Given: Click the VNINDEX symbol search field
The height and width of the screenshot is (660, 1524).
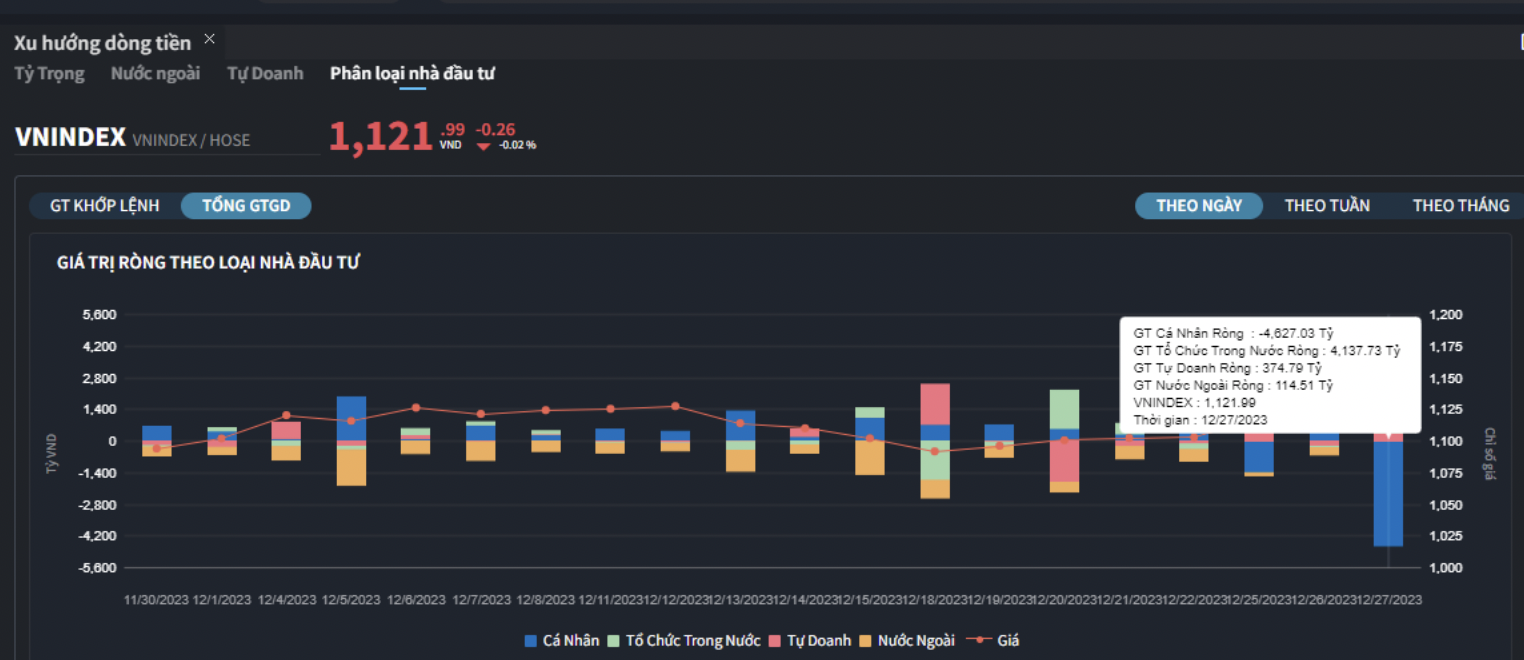Looking at the screenshot, I should [x=165, y=139].
